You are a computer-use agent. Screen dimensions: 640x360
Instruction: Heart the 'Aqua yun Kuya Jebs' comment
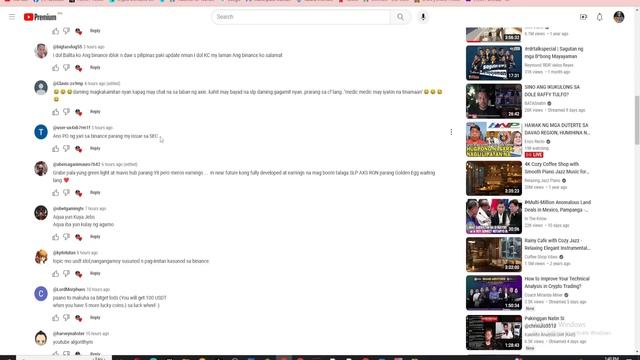(78, 237)
